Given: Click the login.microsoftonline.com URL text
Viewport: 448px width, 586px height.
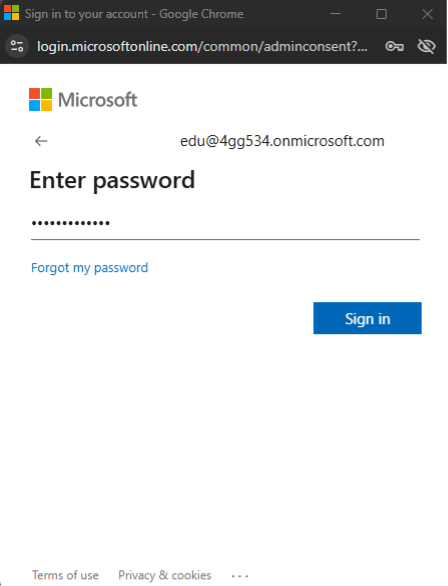Looking at the screenshot, I should point(202,46).
